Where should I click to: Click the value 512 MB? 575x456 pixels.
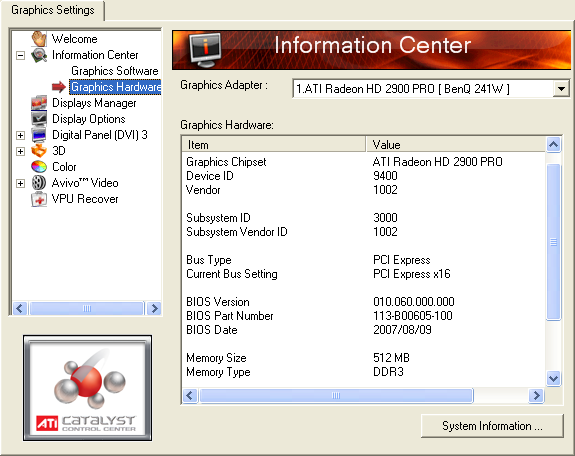click(x=391, y=358)
